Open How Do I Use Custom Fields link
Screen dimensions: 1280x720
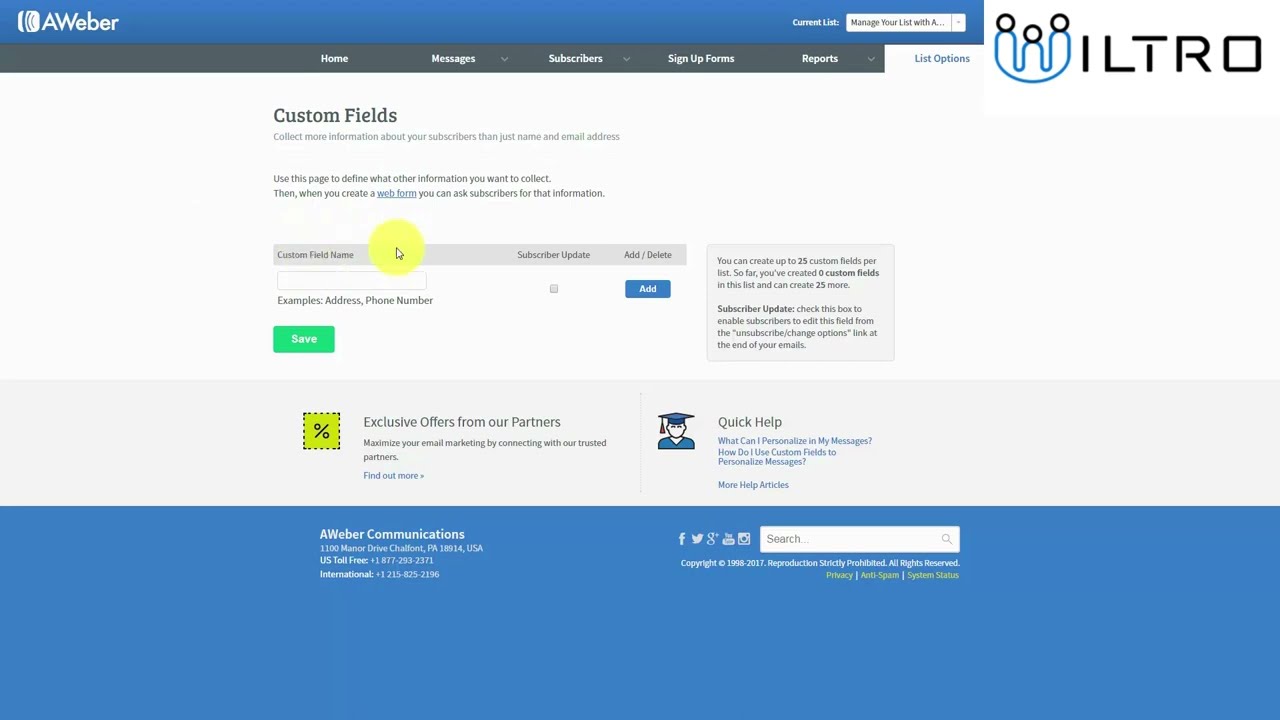tap(777, 457)
